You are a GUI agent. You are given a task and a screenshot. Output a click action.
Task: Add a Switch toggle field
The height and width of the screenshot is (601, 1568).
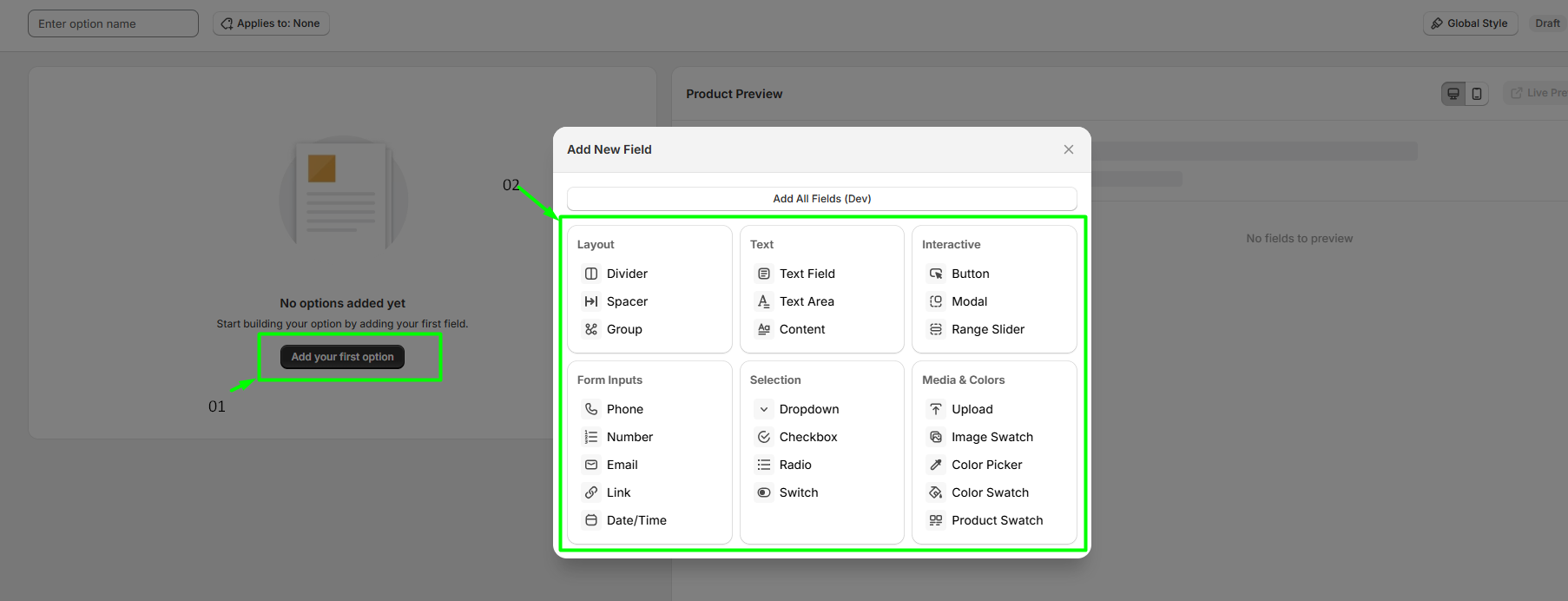click(798, 492)
